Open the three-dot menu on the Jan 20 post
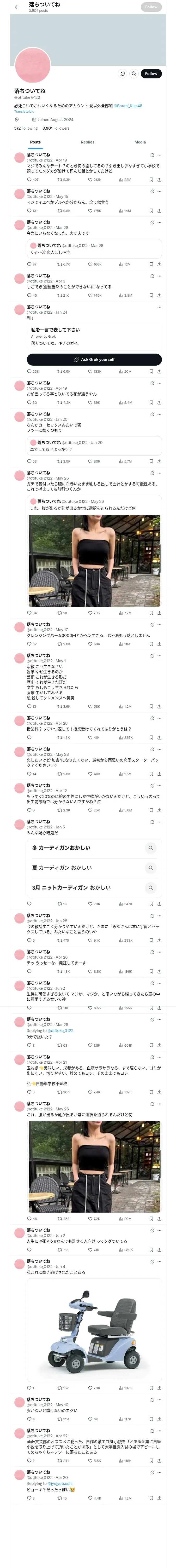Screen dimensions: 176x1568 (x=160, y=414)
